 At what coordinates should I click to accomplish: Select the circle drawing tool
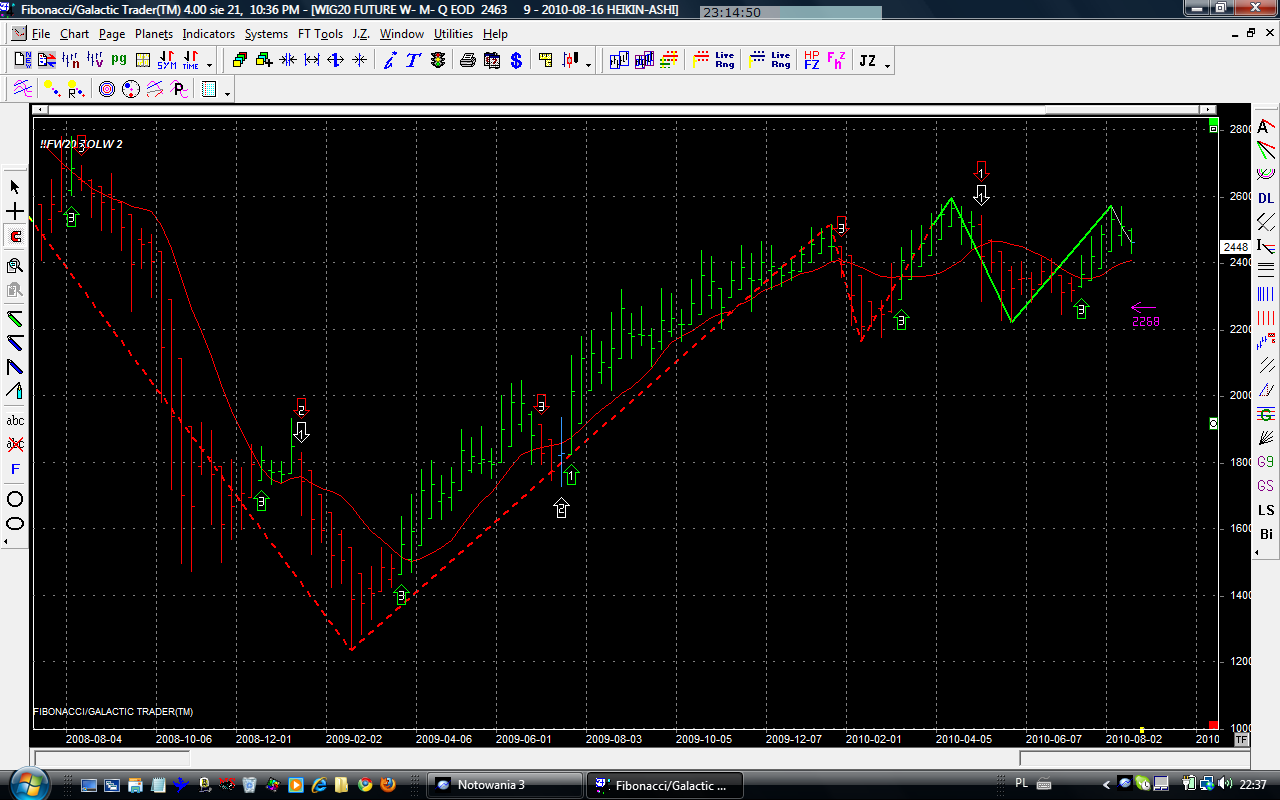coord(15,499)
